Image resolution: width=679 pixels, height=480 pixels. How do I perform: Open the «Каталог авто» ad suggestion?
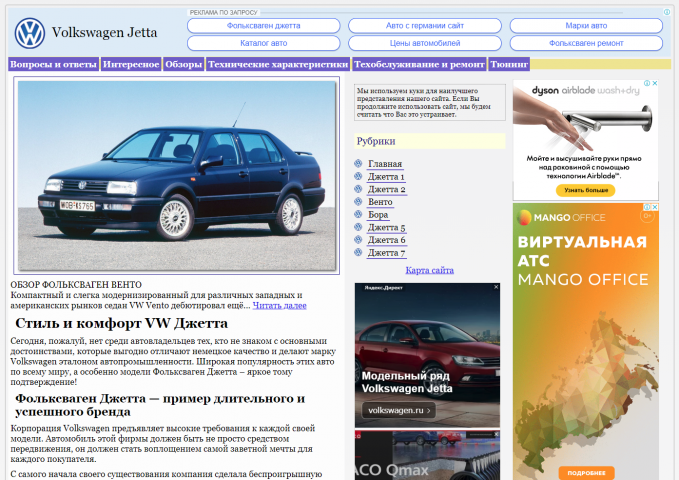(264, 43)
